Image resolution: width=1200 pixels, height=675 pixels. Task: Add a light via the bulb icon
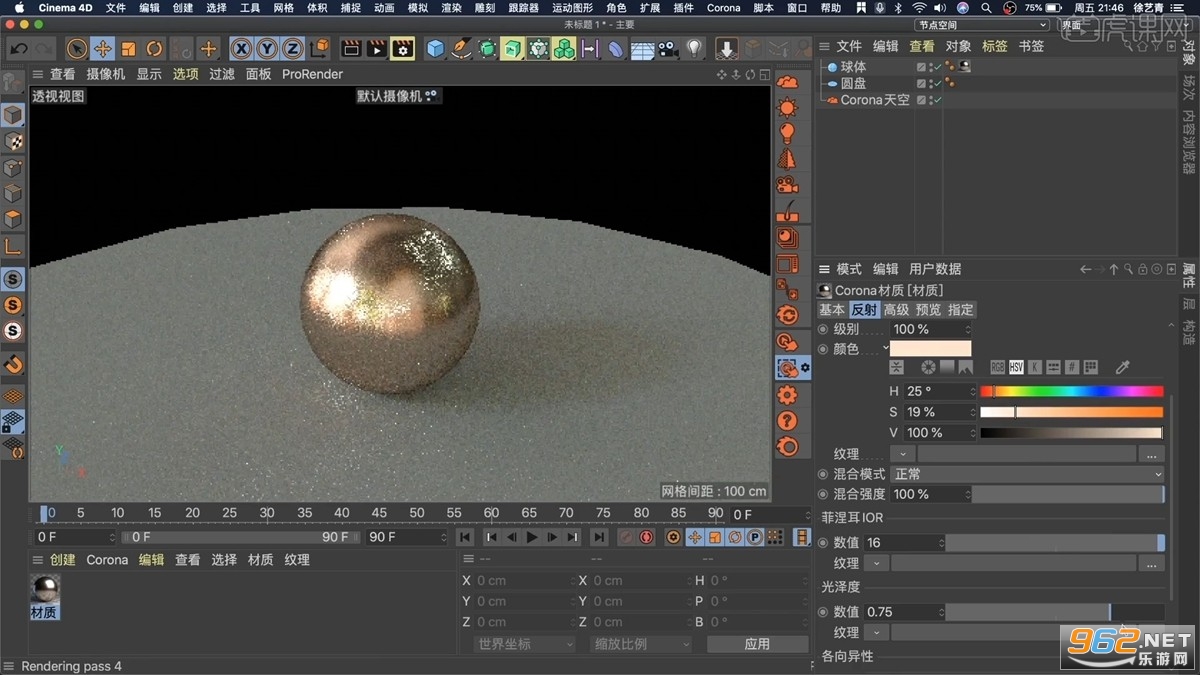(694, 48)
